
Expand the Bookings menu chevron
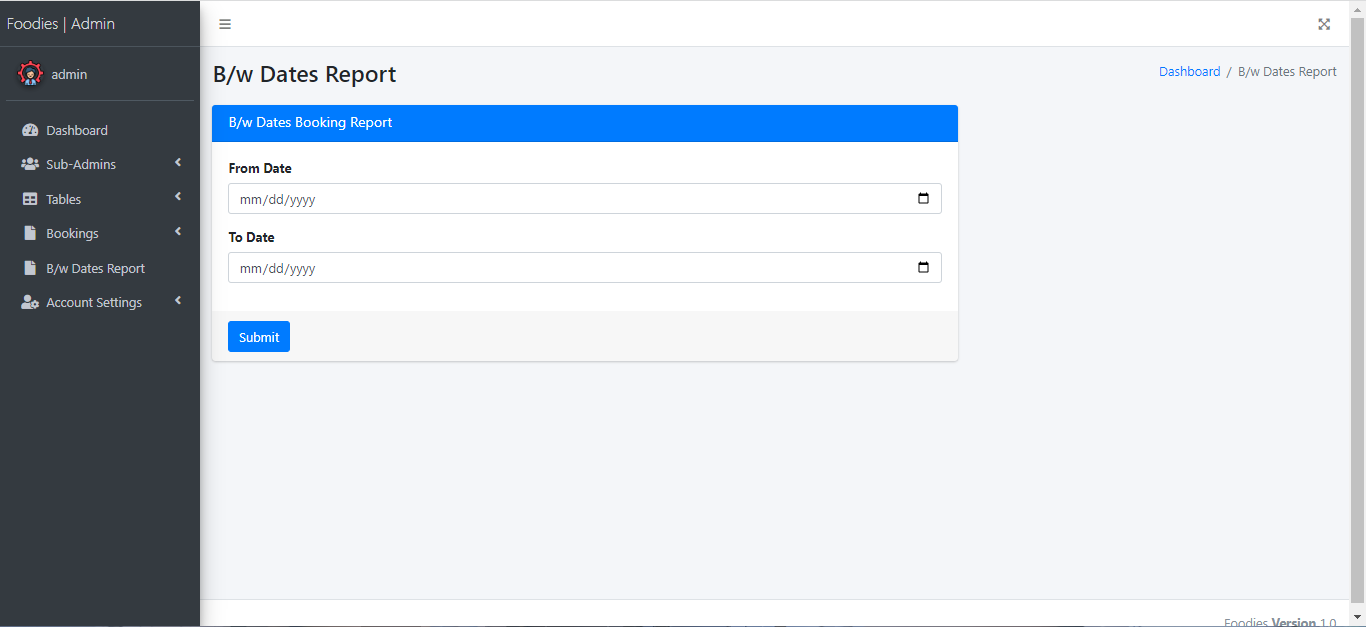tap(178, 232)
